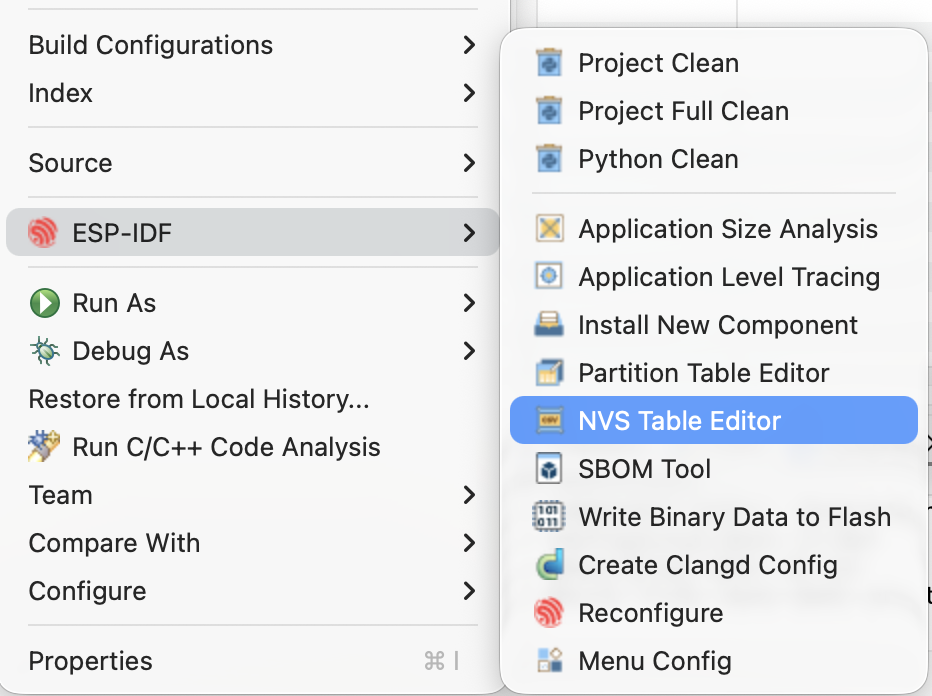Open Properties at the menu bottom
The width and height of the screenshot is (932, 696).
(90, 661)
